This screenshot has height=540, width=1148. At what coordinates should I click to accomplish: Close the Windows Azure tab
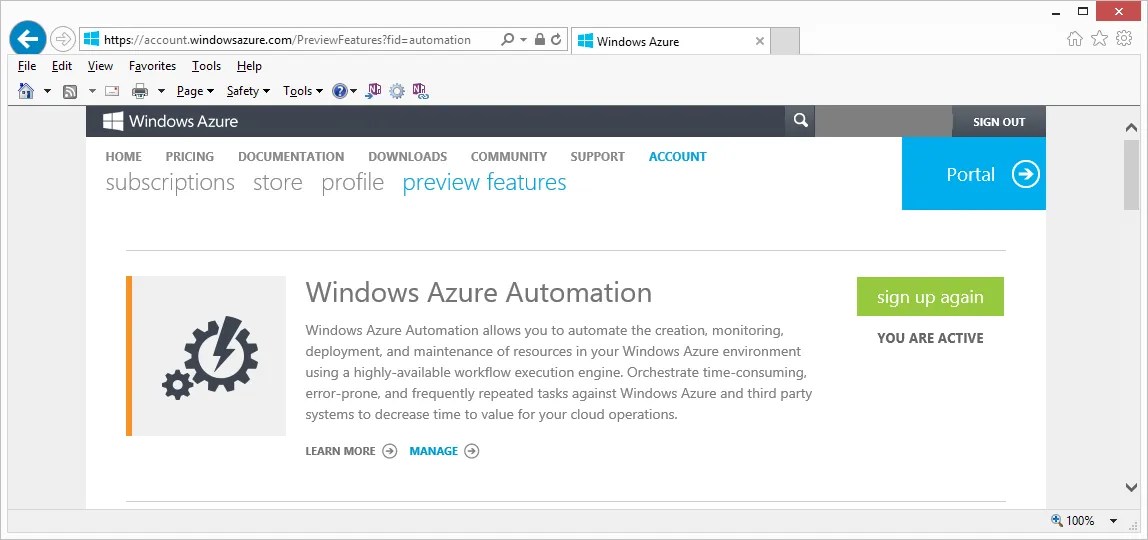pos(759,41)
